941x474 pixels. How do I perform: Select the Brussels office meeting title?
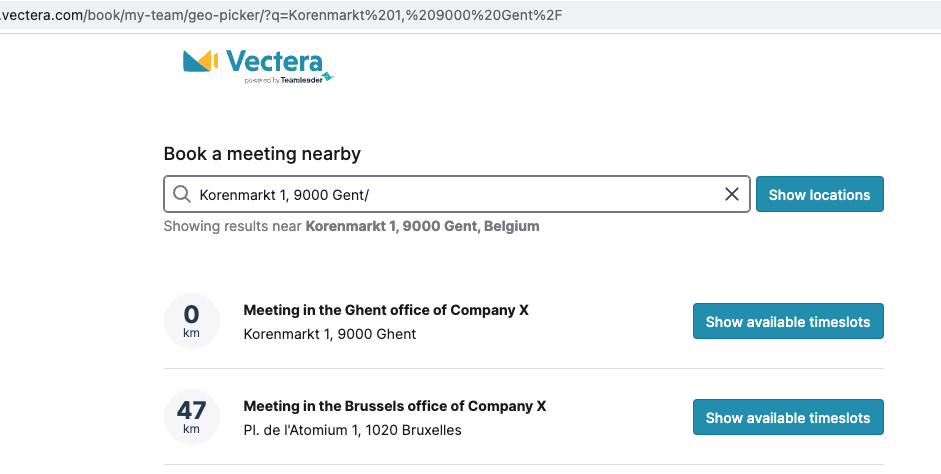[x=395, y=406]
